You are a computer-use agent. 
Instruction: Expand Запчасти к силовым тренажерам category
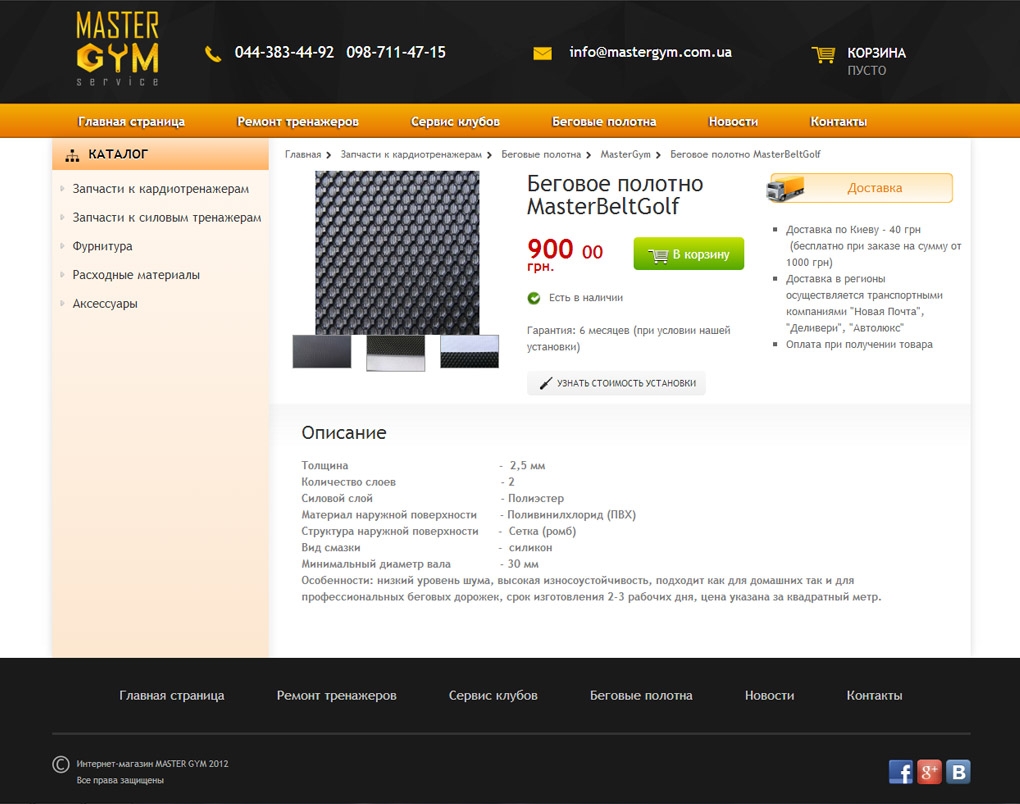(x=166, y=217)
